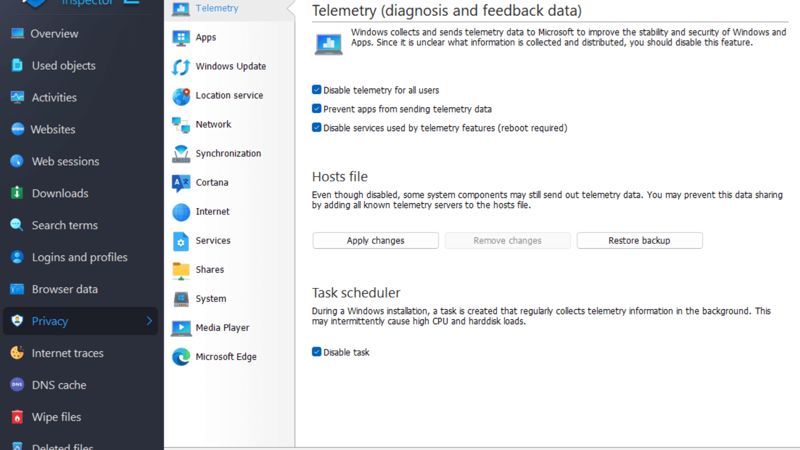This screenshot has width=800, height=450.
Task: Click the Downloads sidebar icon
Action: (17, 193)
